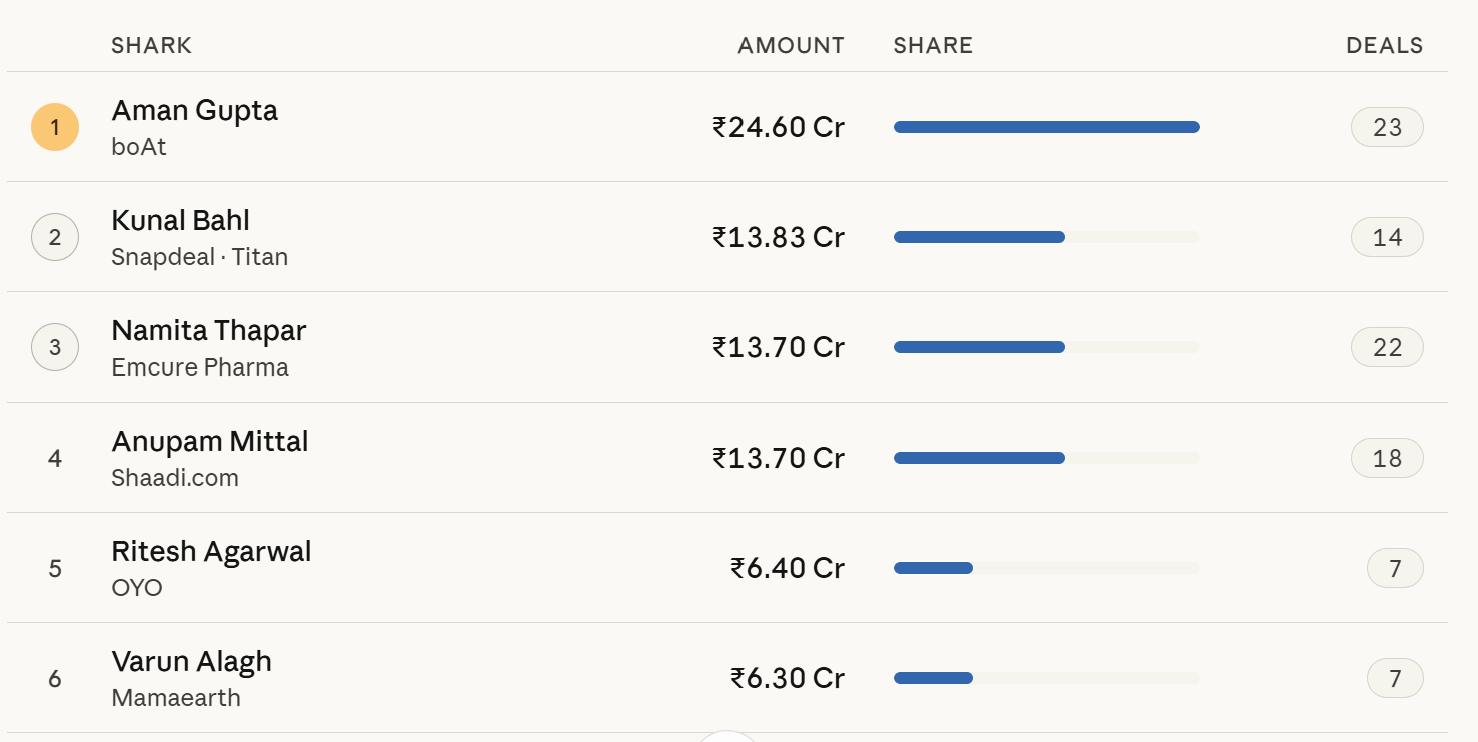The image size is (1478, 742).
Task: Click Aman Gupta's full share bar
Action: pyautogui.click(x=1046, y=127)
